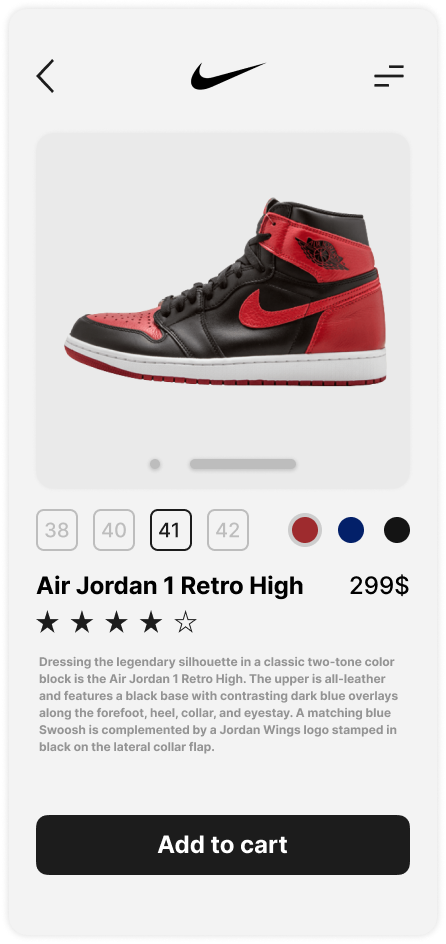The width and height of the screenshot is (446, 944).
Task: Choose the selected size 41 box
Action: [x=171, y=530]
